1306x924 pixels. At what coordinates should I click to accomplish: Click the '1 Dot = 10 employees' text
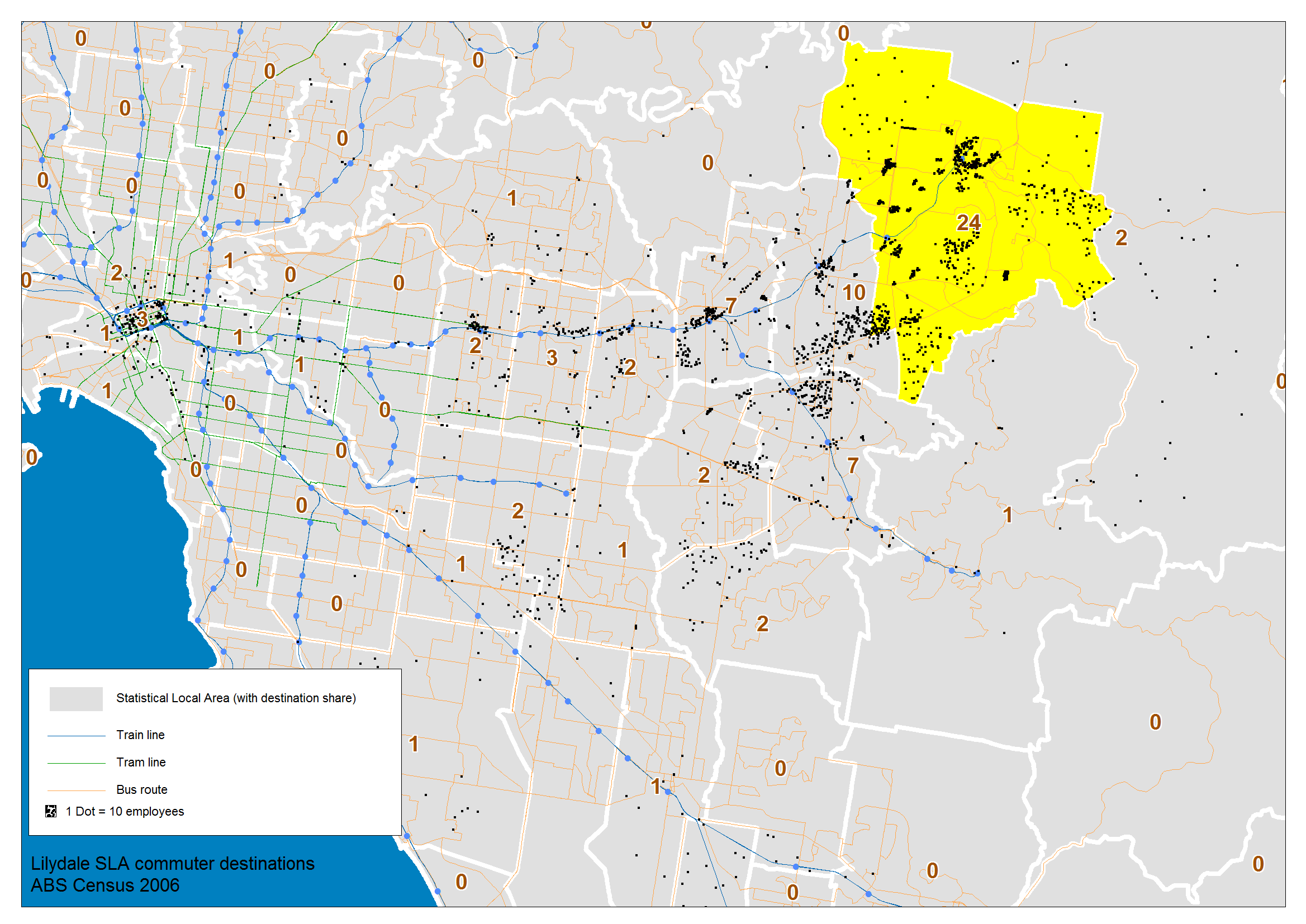(x=125, y=812)
